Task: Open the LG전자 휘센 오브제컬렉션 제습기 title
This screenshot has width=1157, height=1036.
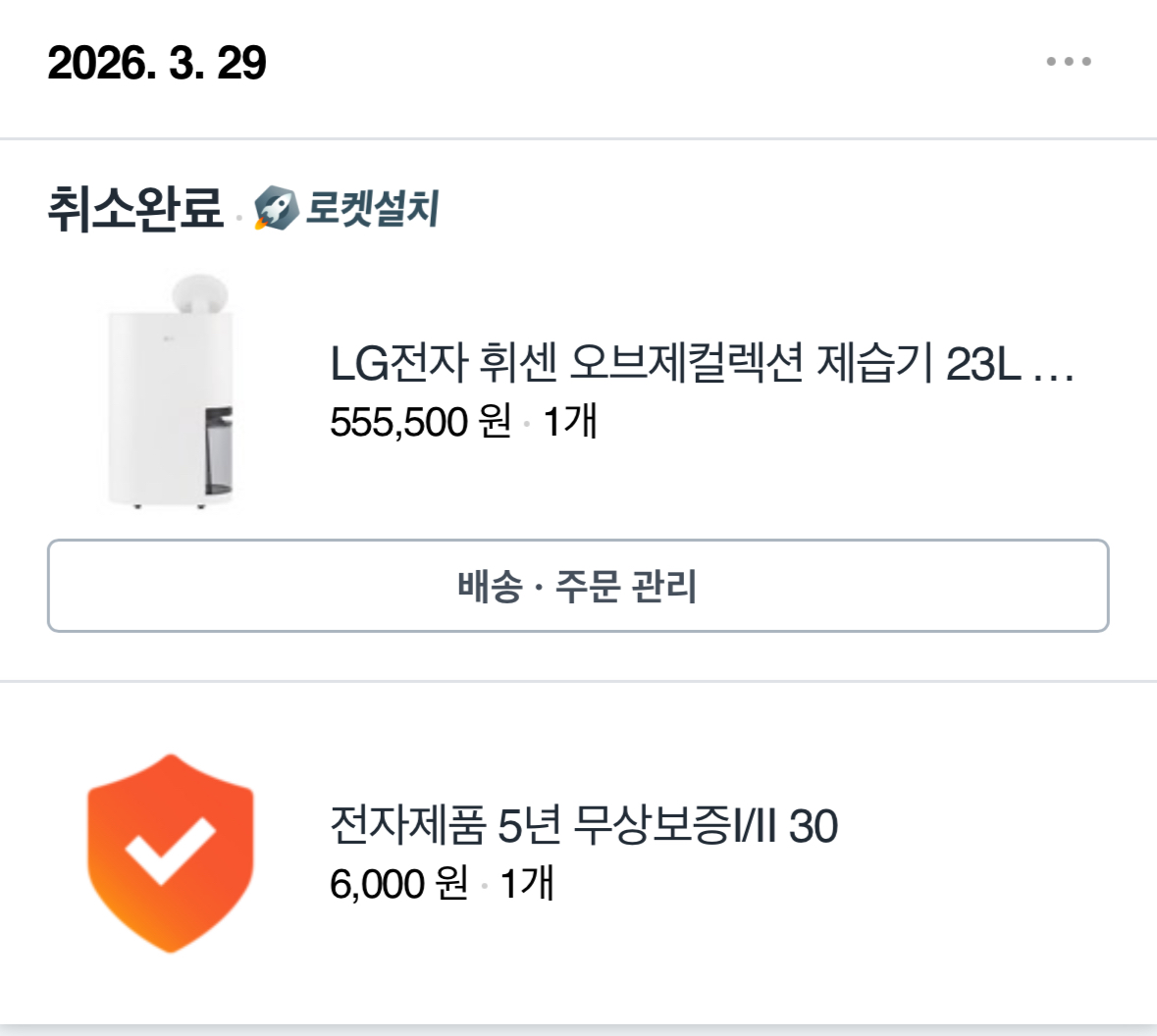Action: pyautogui.click(x=628, y=365)
